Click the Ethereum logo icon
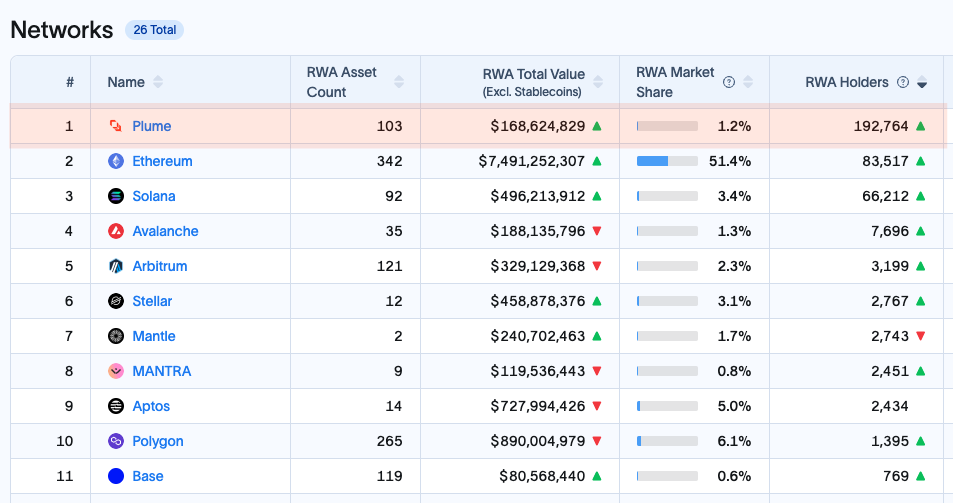Screen dimensions: 953x503 click(115, 161)
